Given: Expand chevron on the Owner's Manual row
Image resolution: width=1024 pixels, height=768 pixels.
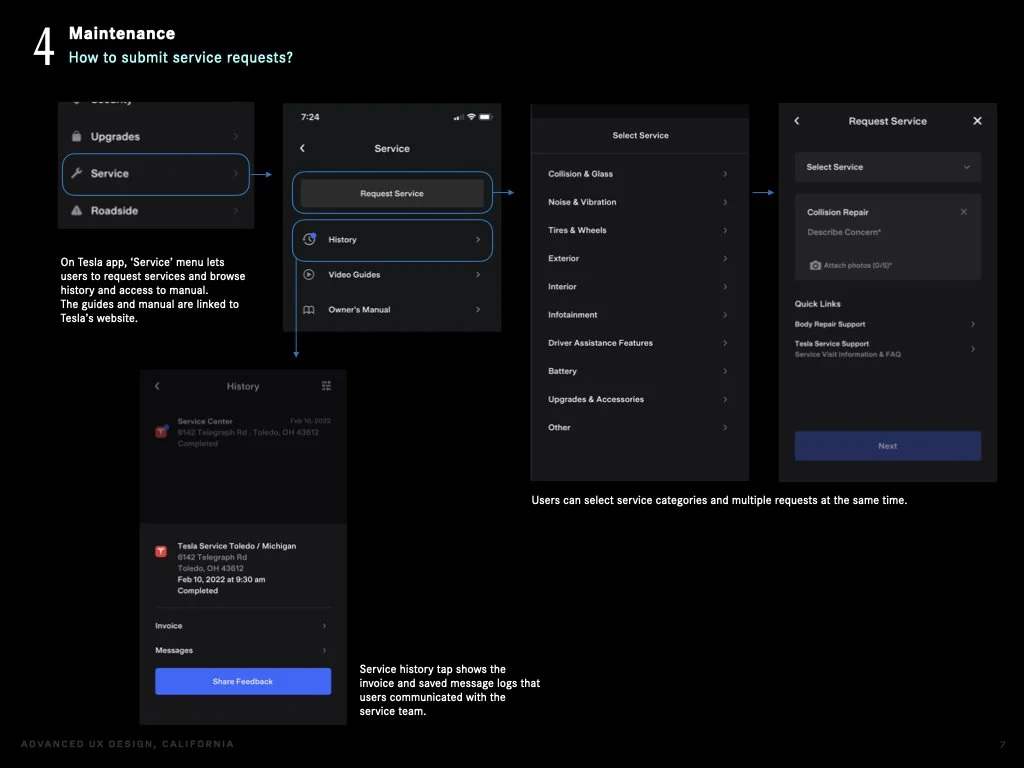Looking at the screenshot, I should pyautogui.click(x=478, y=310).
